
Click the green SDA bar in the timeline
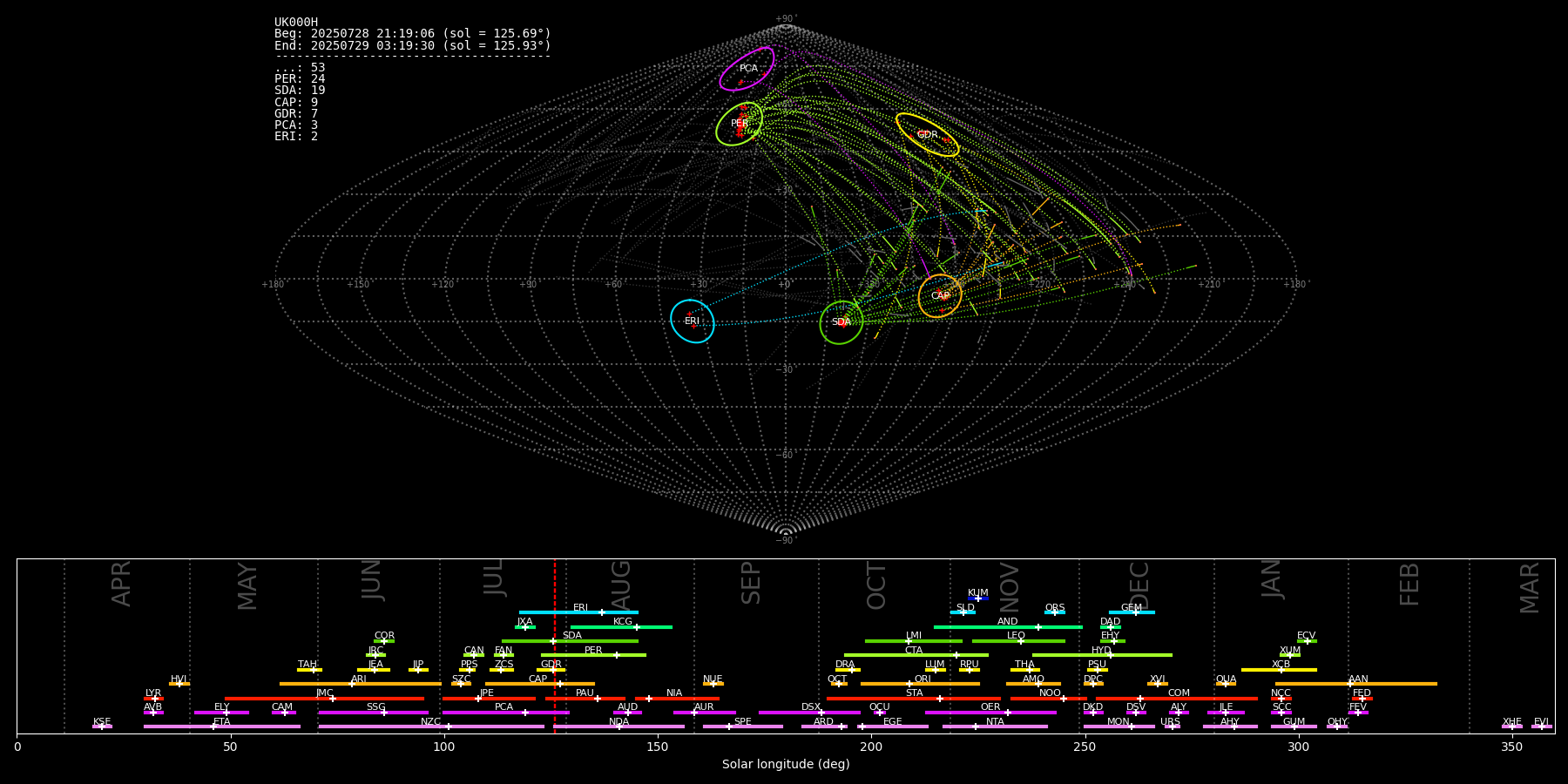click(x=570, y=641)
